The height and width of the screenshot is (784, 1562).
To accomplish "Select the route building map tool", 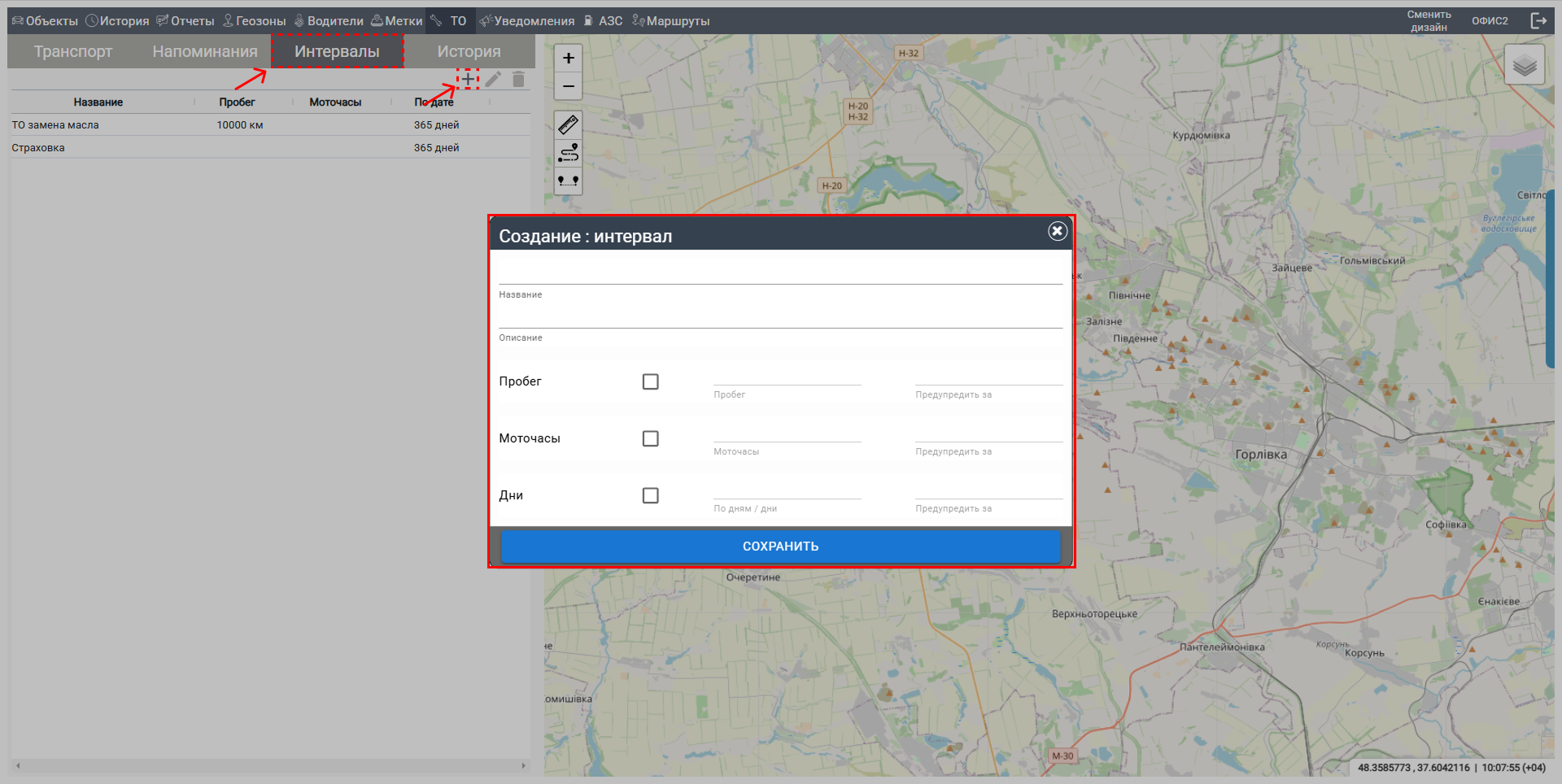I will point(568,152).
